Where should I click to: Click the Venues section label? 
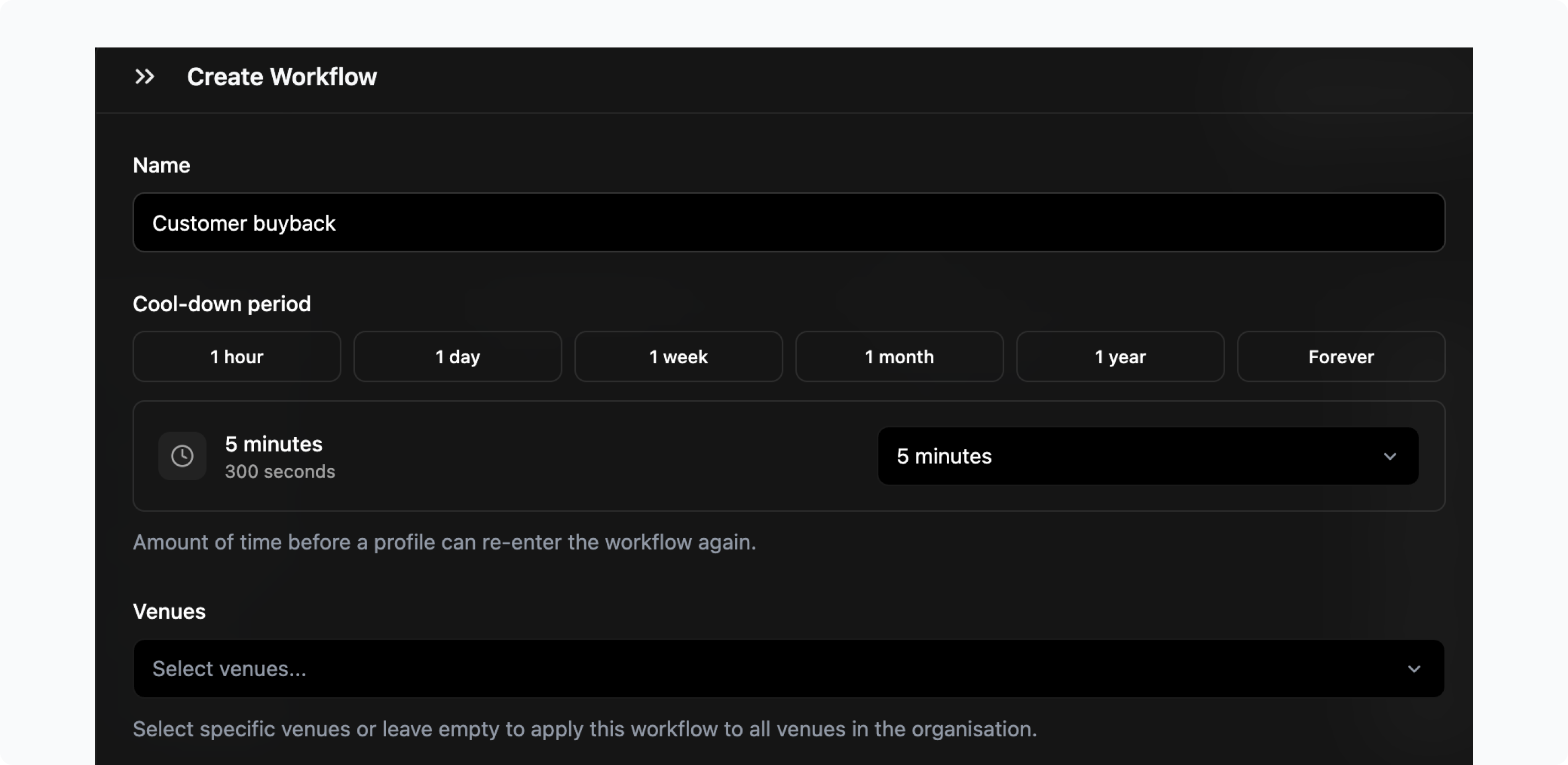point(169,612)
